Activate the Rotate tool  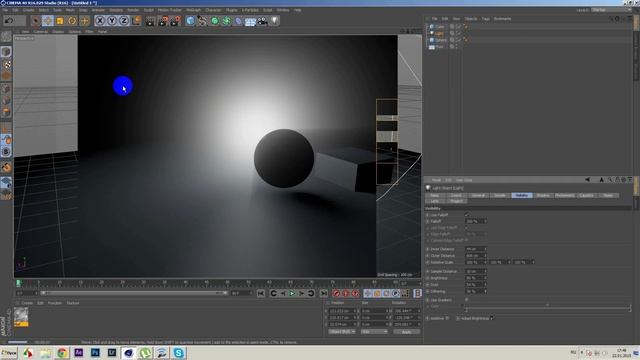(72, 21)
